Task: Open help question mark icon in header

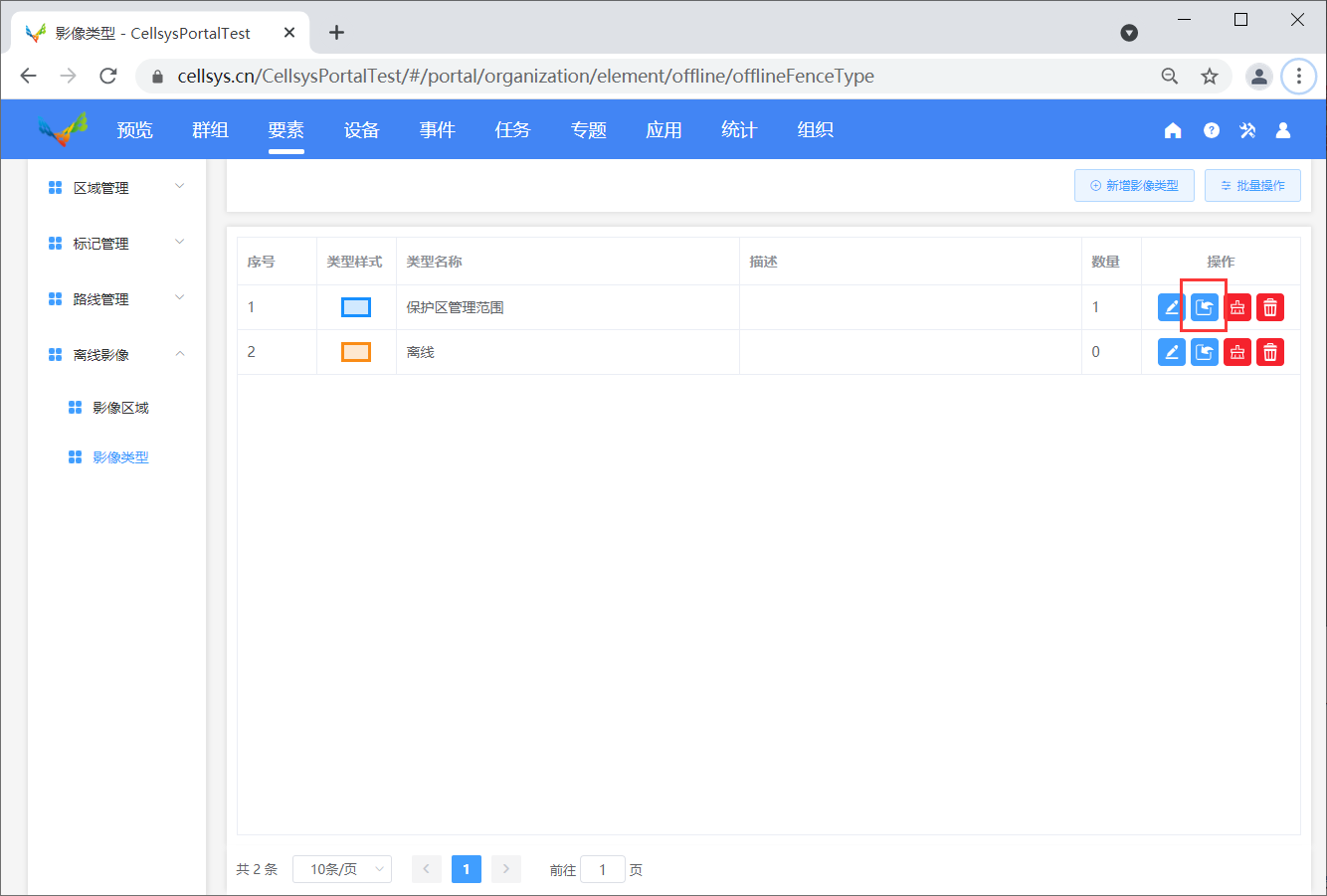Action: (1211, 130)
